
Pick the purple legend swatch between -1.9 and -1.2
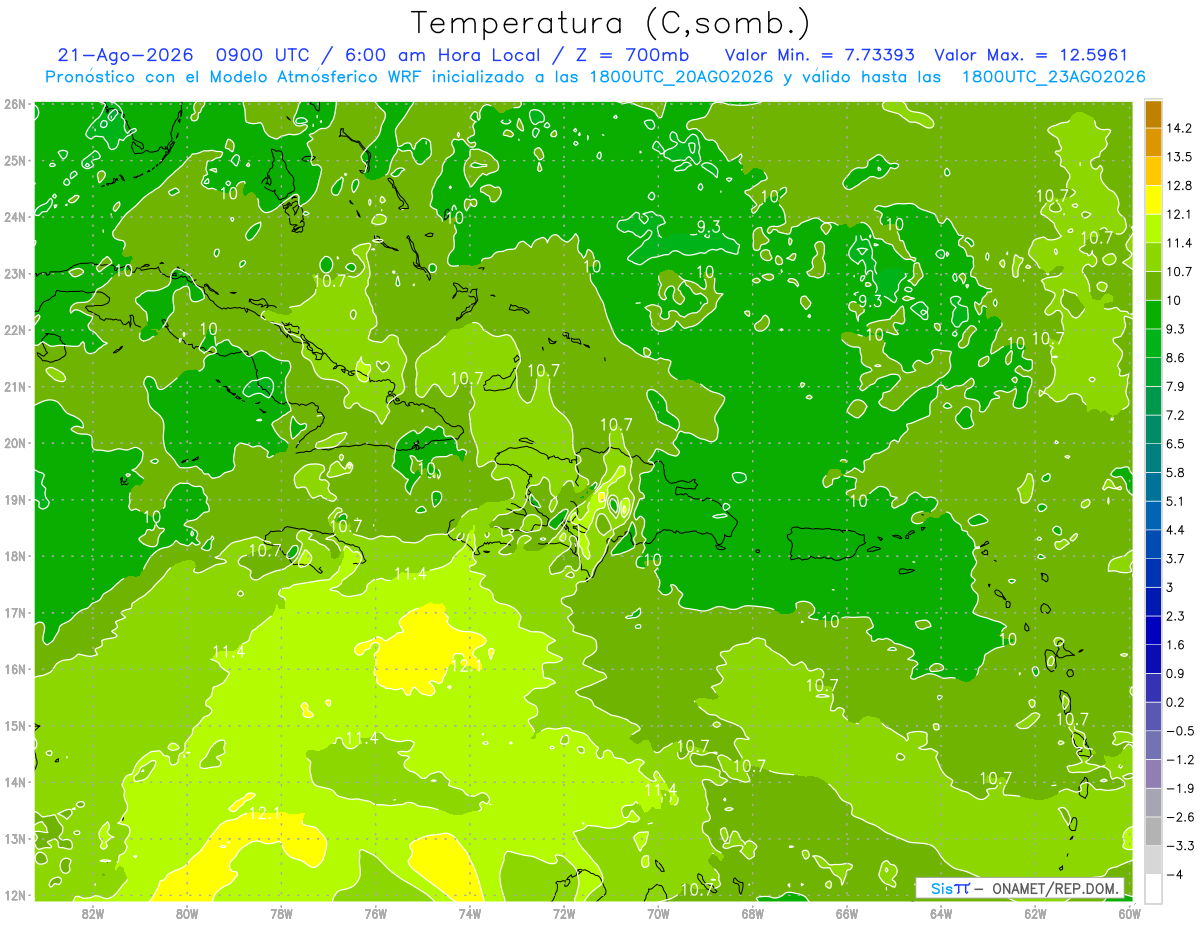(1153, 774)
